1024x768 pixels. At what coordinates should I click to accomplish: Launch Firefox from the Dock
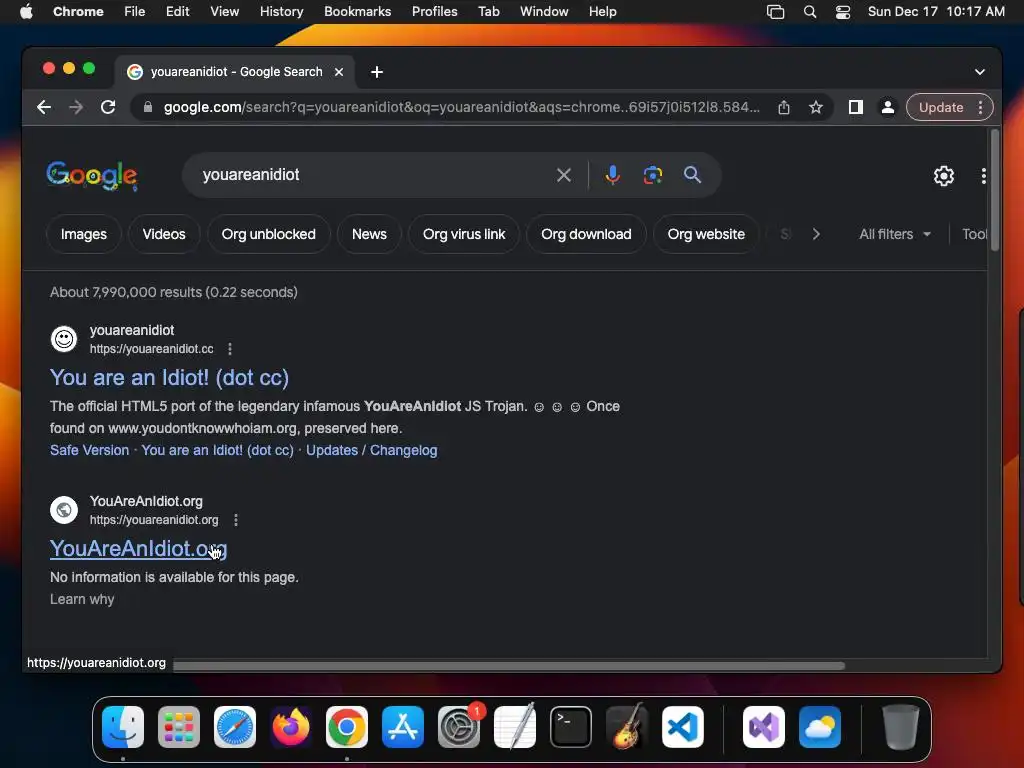(x=291, y=727)
